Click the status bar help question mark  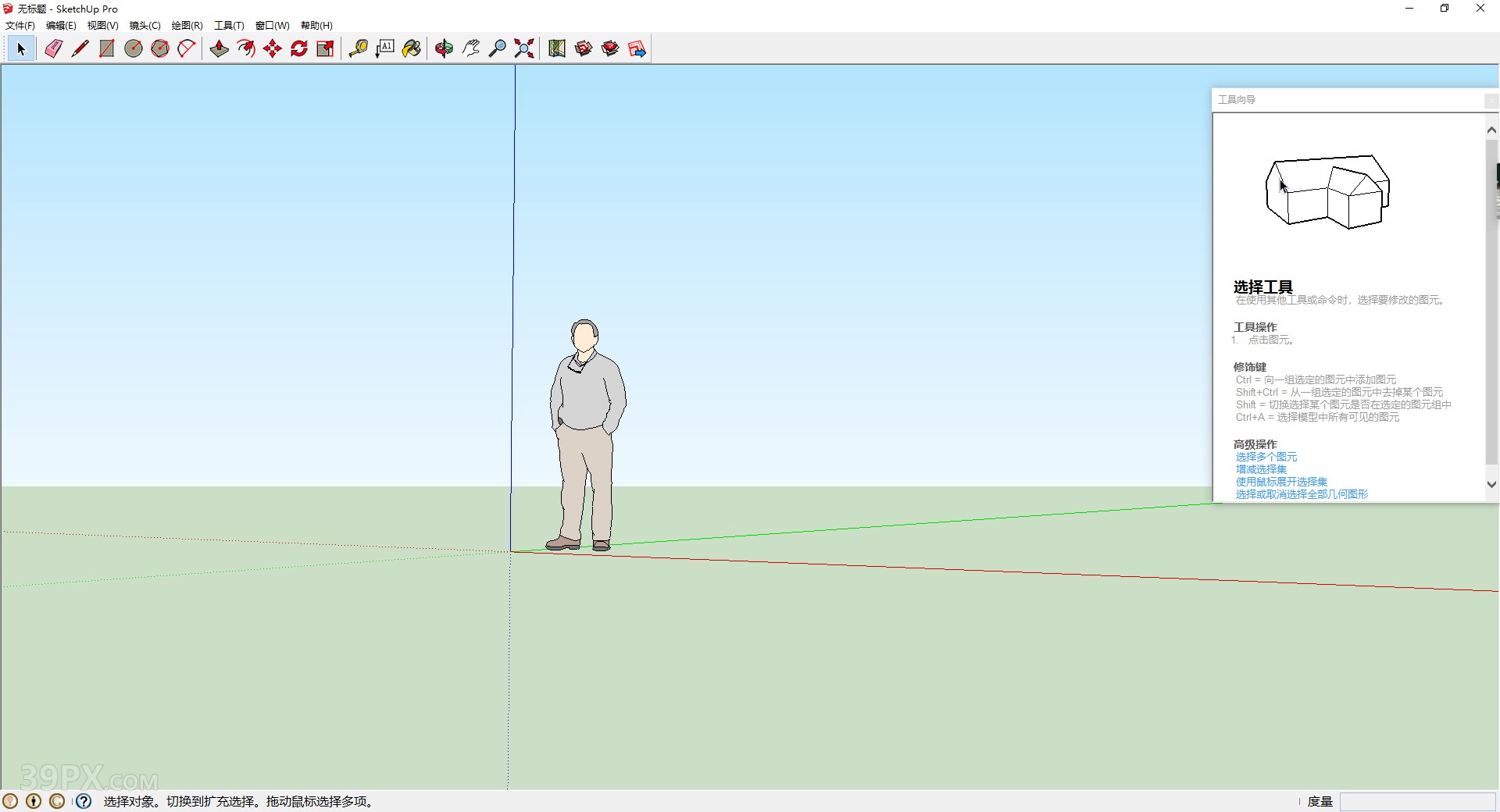(x=83, y=801)
